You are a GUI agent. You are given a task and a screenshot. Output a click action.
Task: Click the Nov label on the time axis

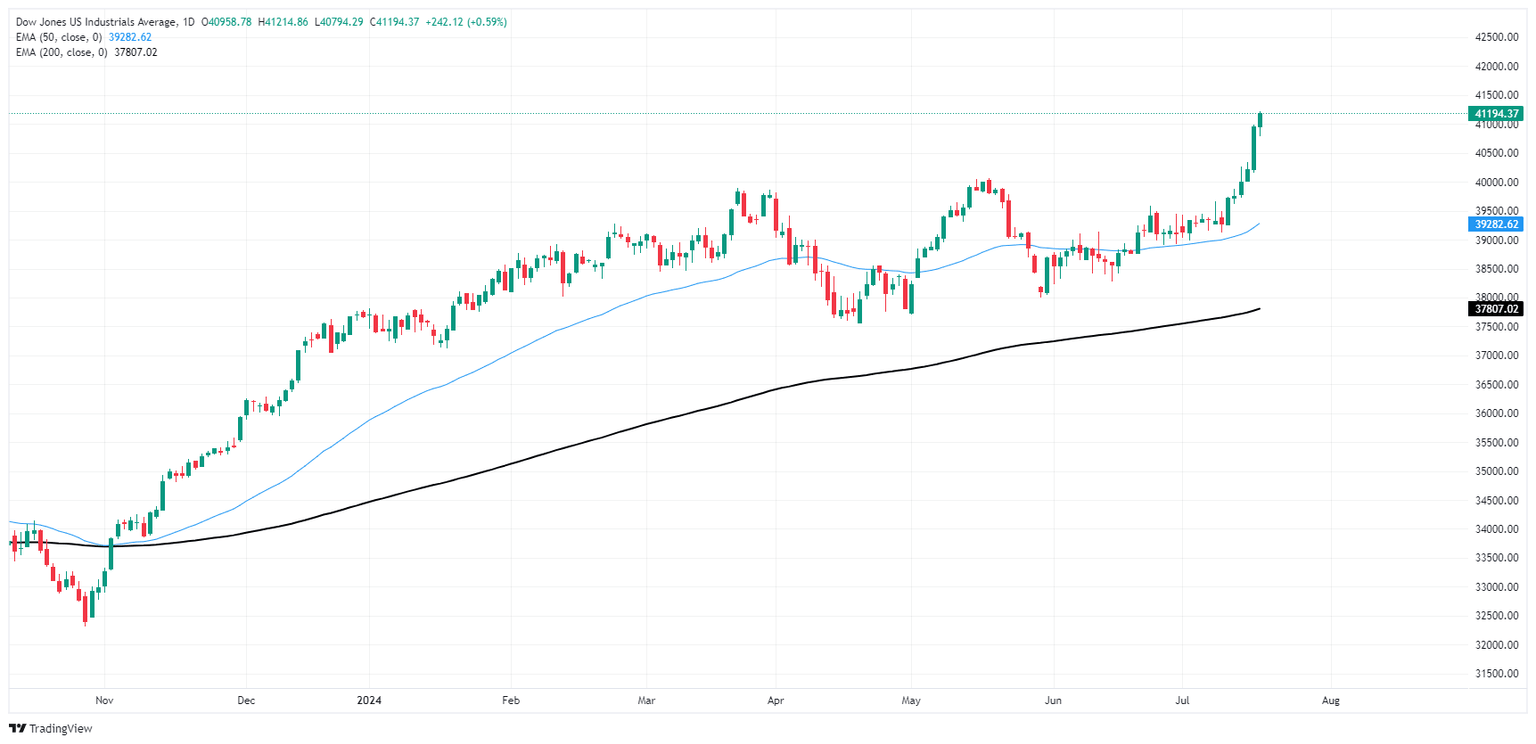click(x=103, y=699)
